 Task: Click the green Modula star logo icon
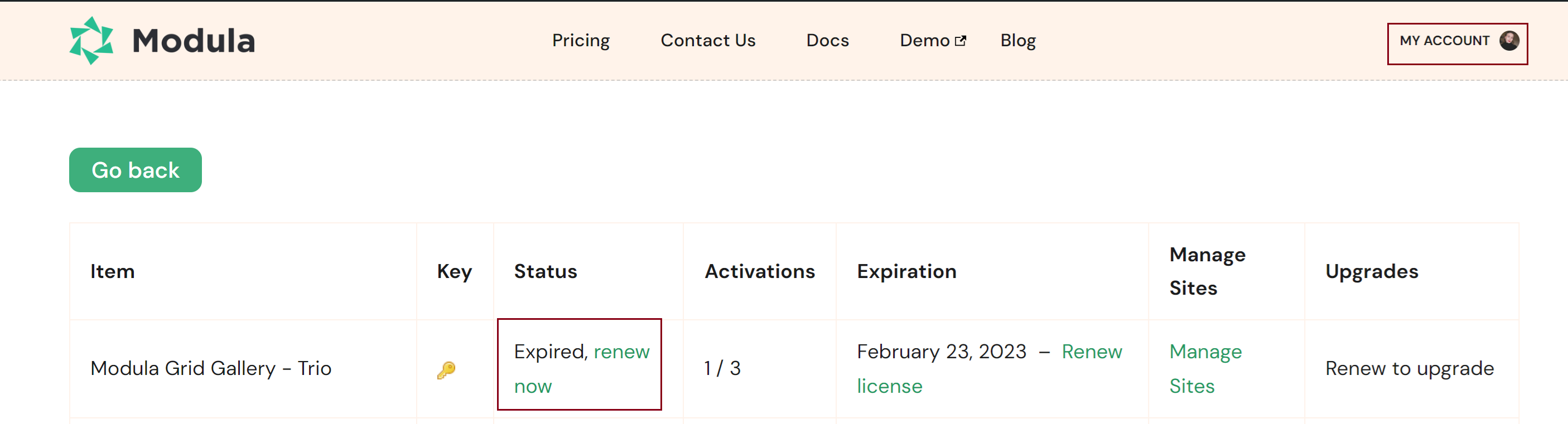(91, 41)
